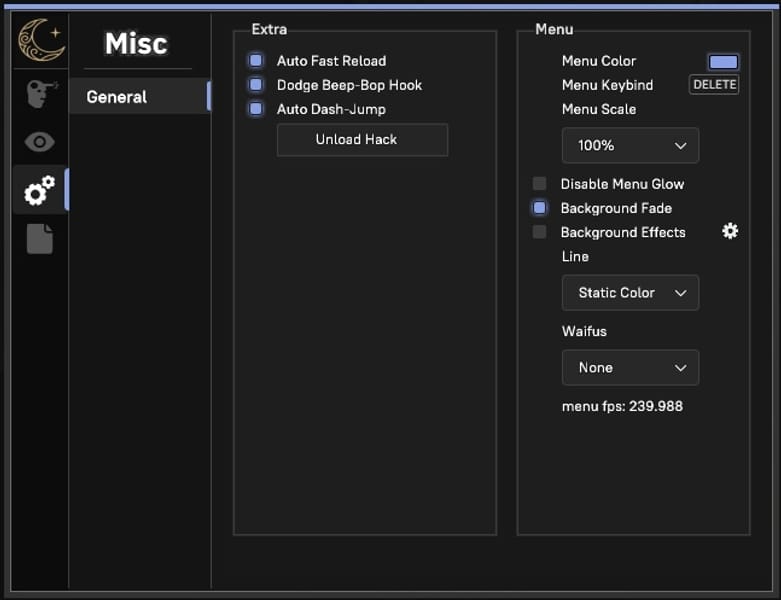The width and height of the screenshot is (781, 600).
Task: Click the Misc section title
Action: 136,44
